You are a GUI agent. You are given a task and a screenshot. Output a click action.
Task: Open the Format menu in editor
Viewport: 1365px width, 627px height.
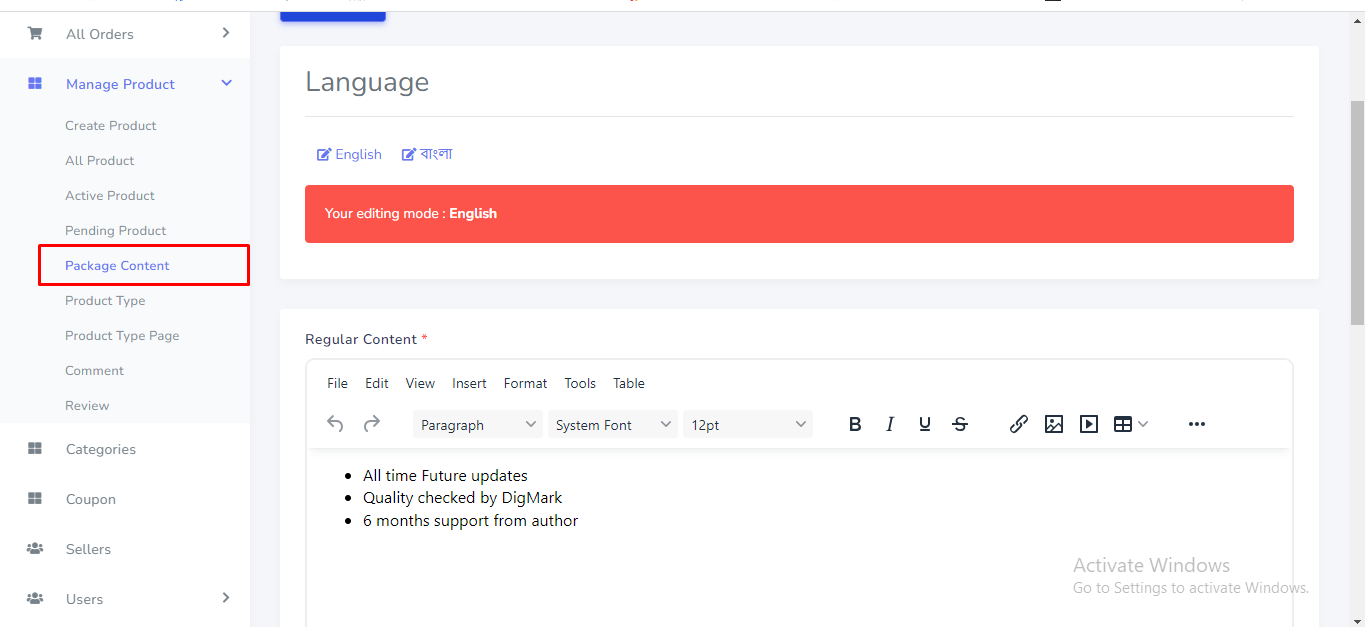click(525, 383)
